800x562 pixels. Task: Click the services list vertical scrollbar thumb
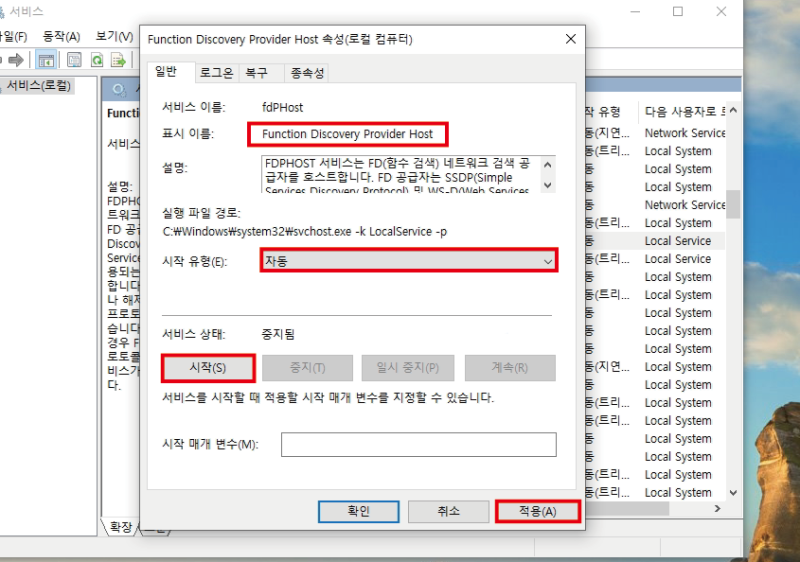[733, 204]
